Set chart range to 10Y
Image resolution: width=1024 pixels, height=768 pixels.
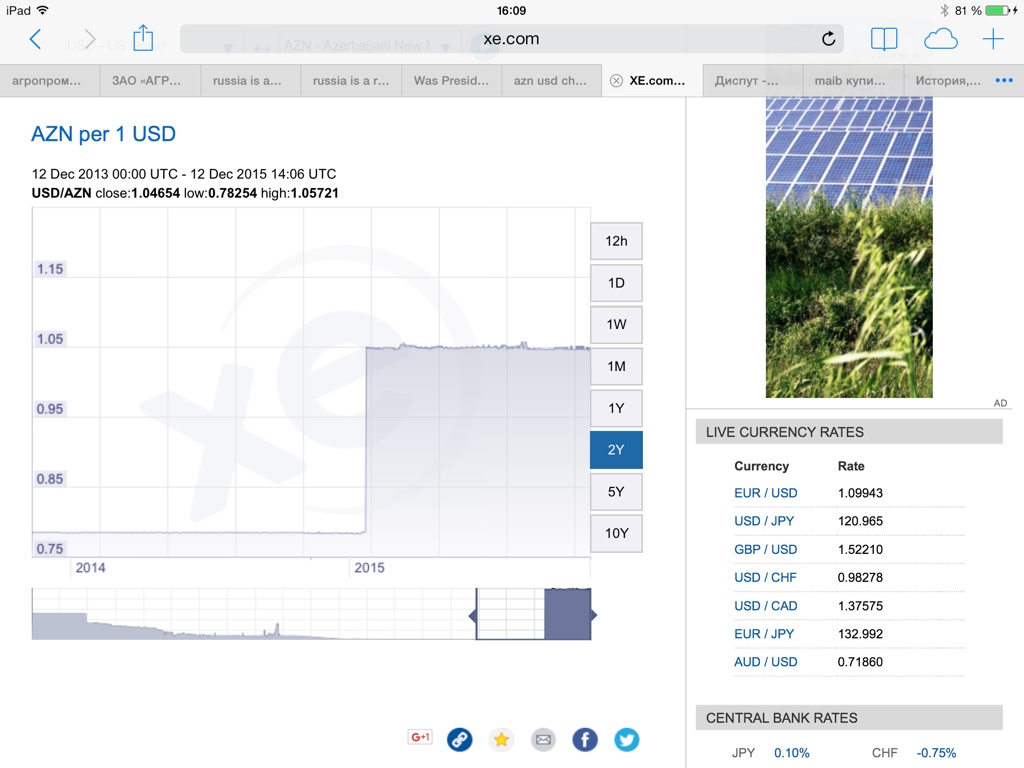(x=616, y=534)
